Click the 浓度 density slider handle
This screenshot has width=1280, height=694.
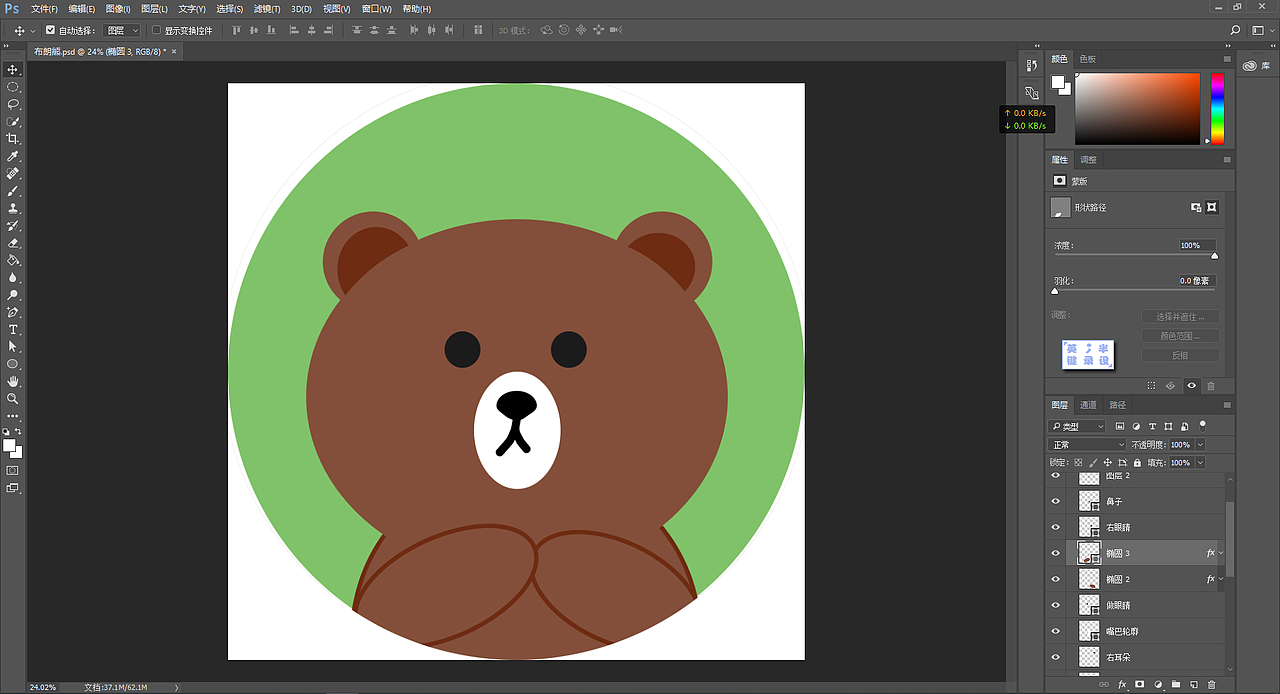coord(1215,256)
